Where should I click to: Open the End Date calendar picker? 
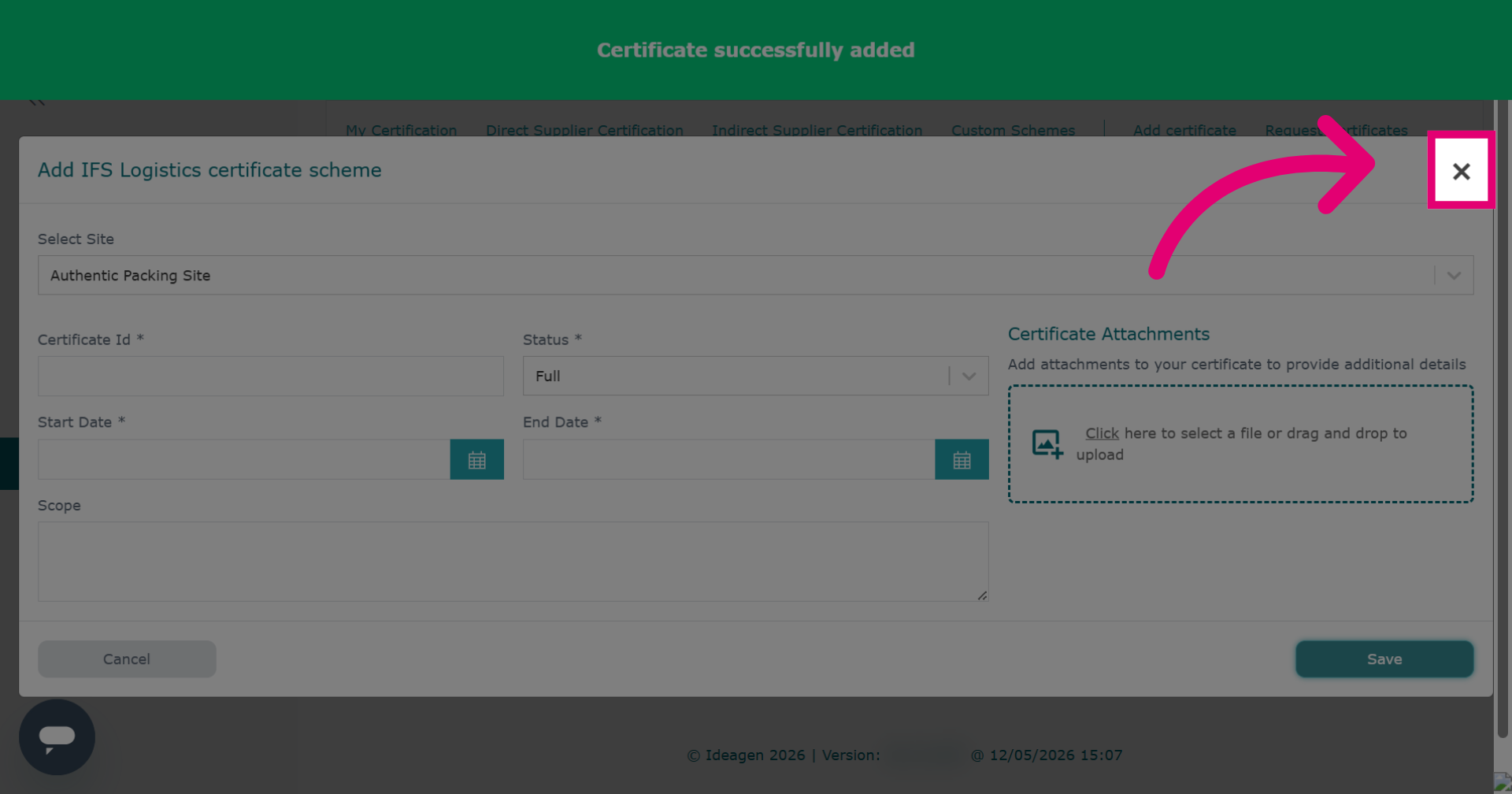click(962, 460)
